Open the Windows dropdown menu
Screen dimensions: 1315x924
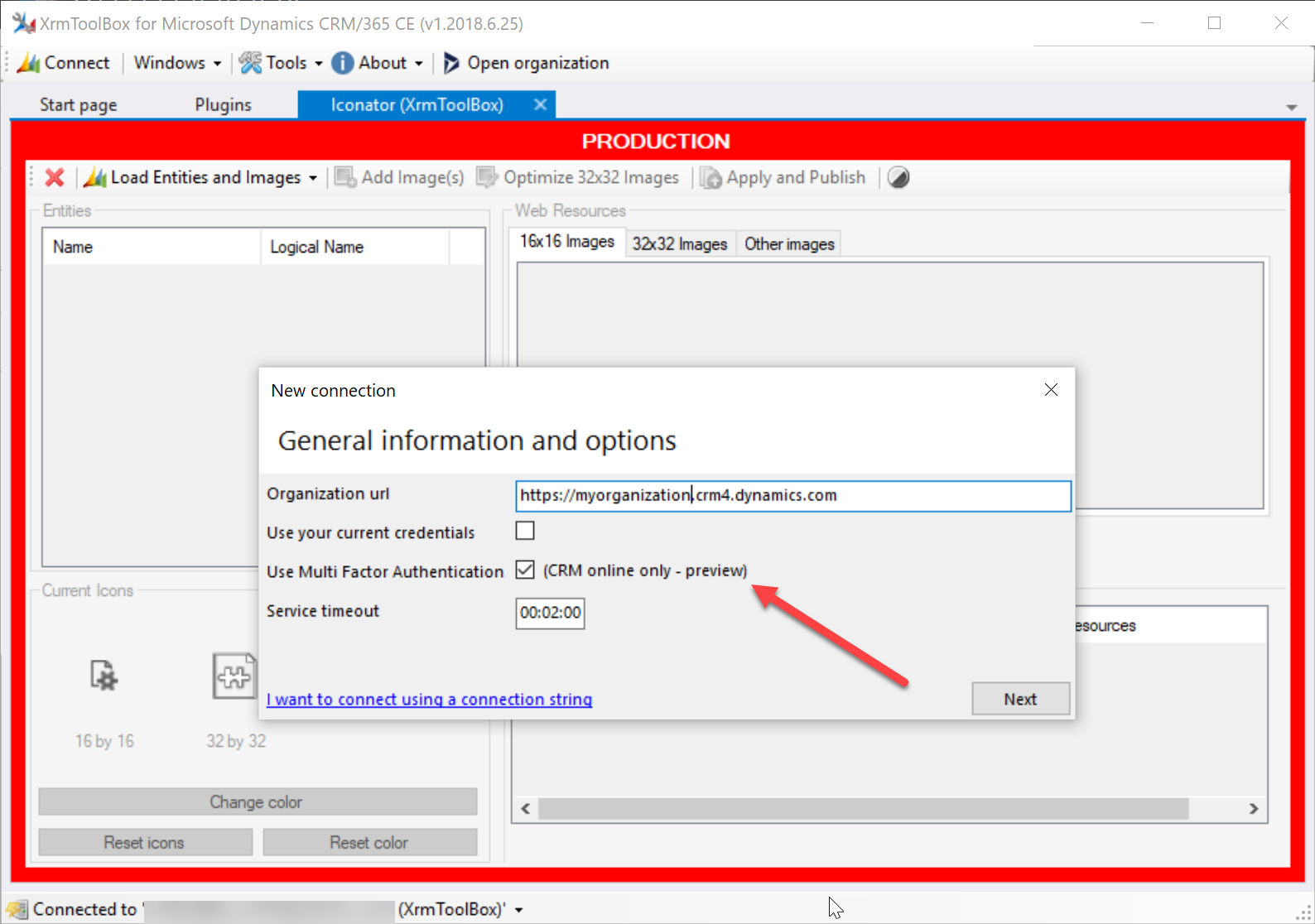click(177, 63)
